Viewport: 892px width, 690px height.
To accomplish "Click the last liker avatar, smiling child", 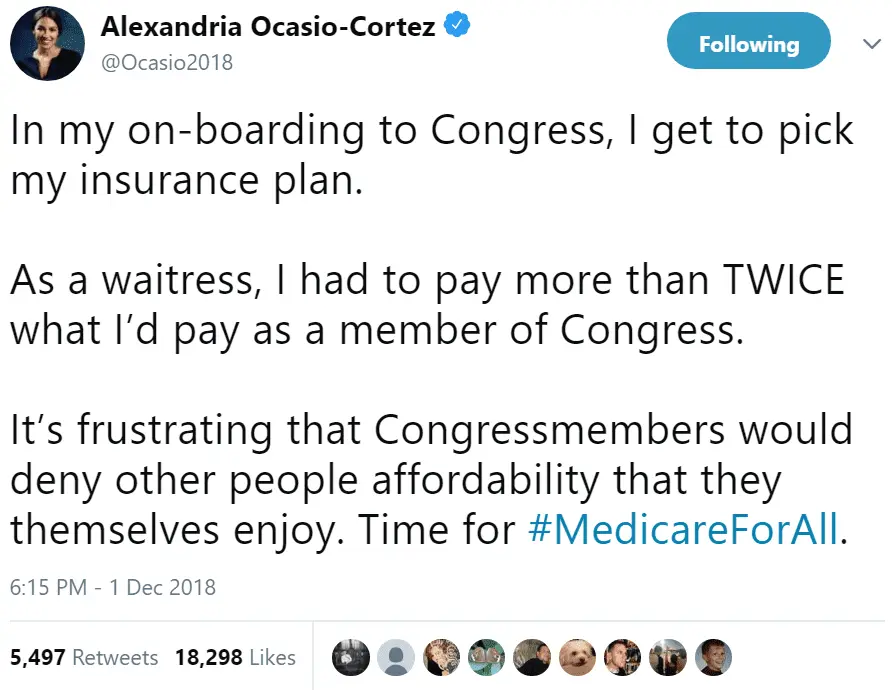I will [712, 657].
